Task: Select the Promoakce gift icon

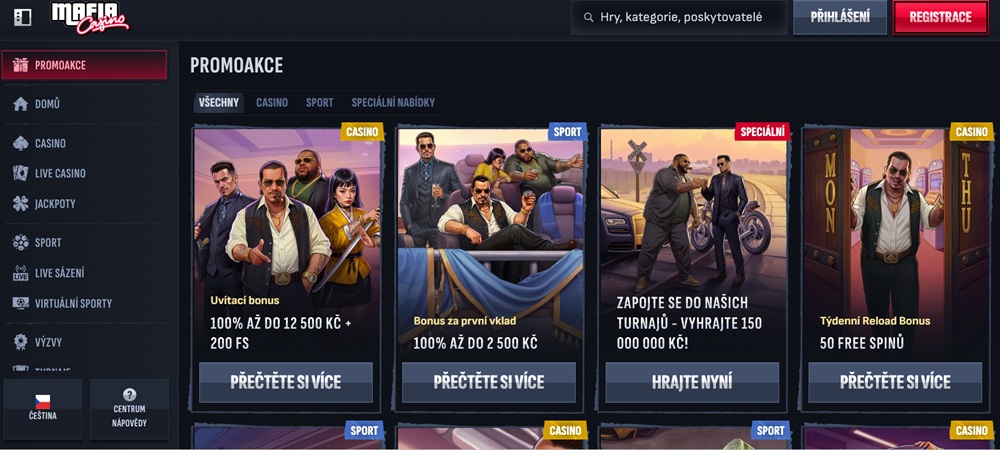Action: click(x=20, y=65)
